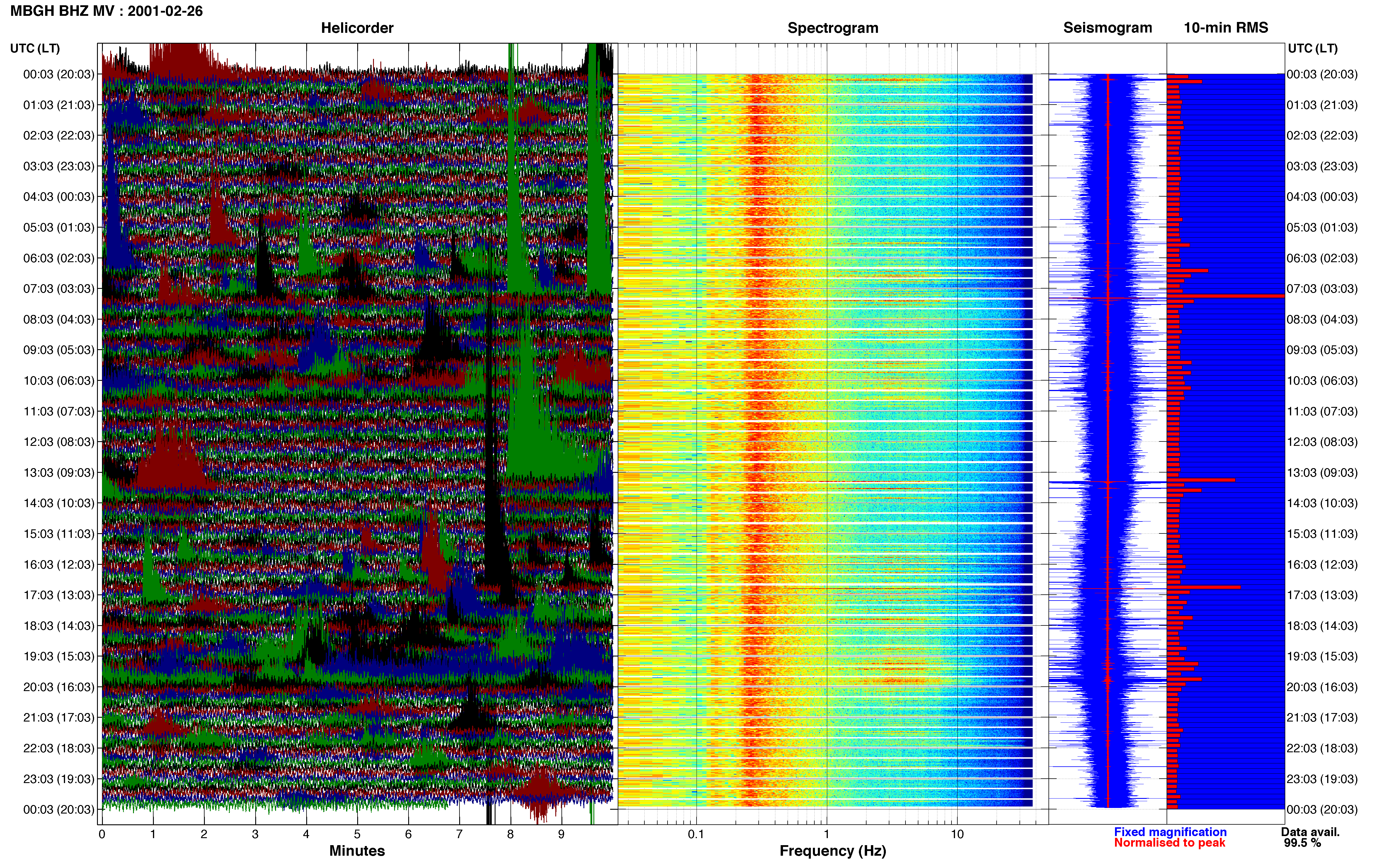This screenshot has width=1389, height=868.
Task: Click left time label '11:03 (07:03)'
Action: (x=59, y=411)
